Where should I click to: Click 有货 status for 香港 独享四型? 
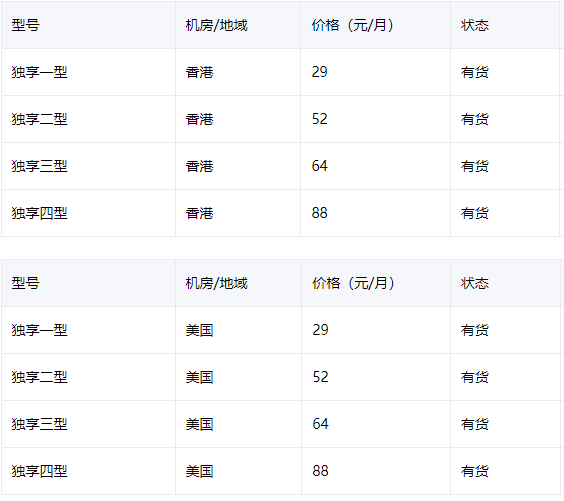tap(474, 213)
